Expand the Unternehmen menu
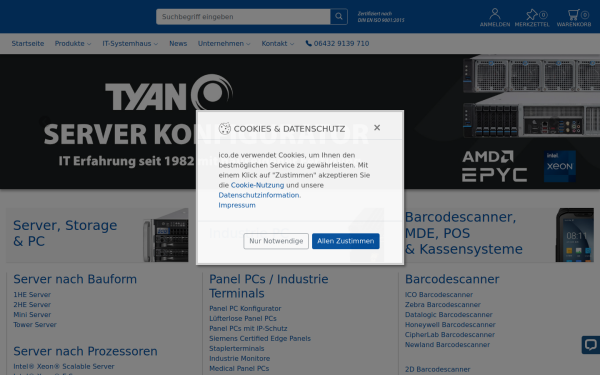The height and width of the screenshot is (375, 600). (224, 44)
